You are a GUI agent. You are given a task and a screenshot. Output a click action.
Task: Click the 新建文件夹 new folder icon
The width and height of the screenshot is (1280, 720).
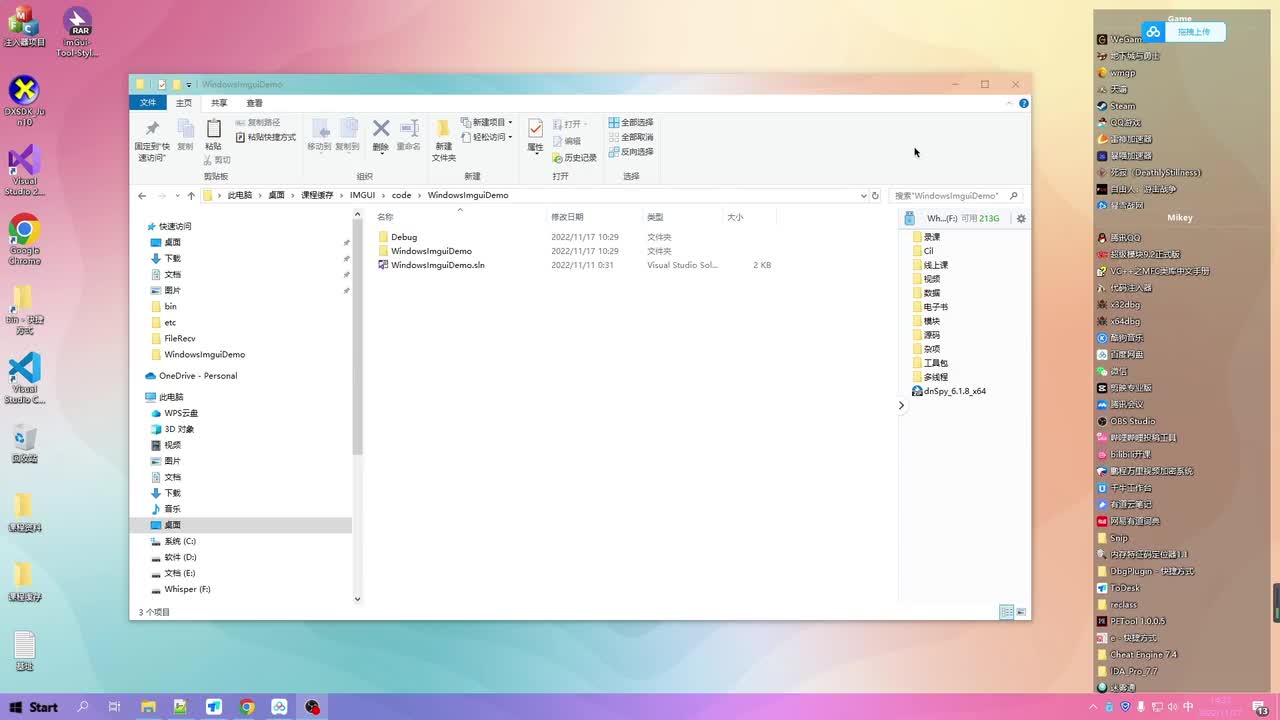(443, 128)
